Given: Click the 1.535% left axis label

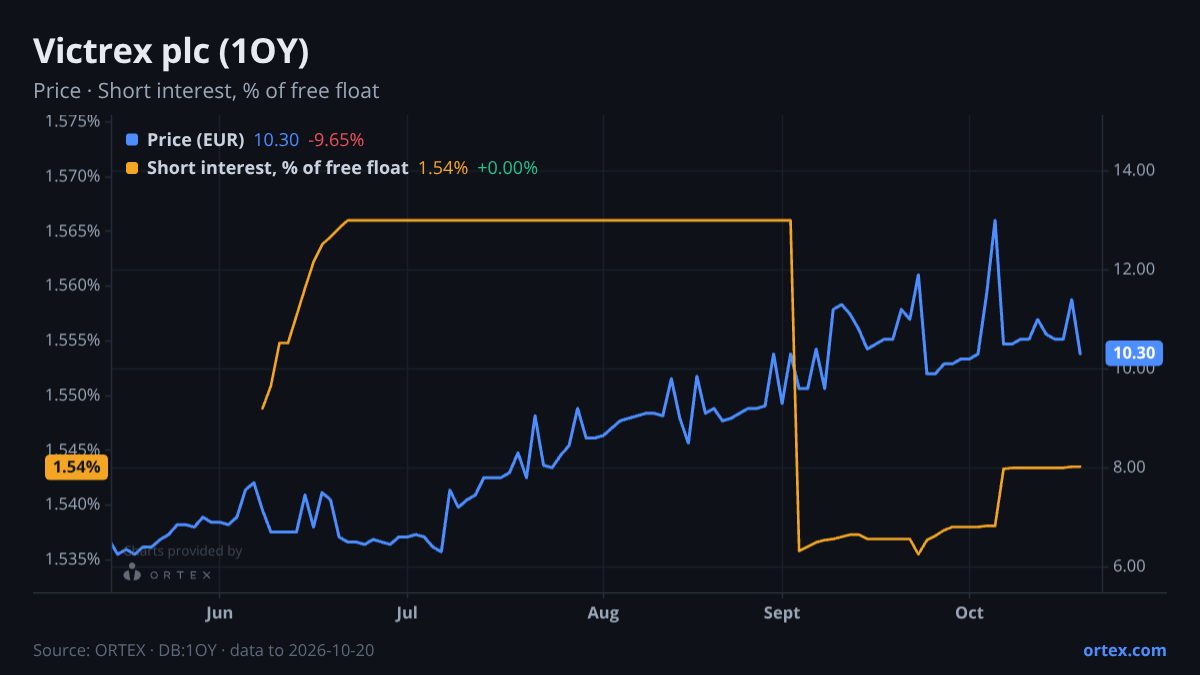Looking at the screenshot, I should pos(73,558).
